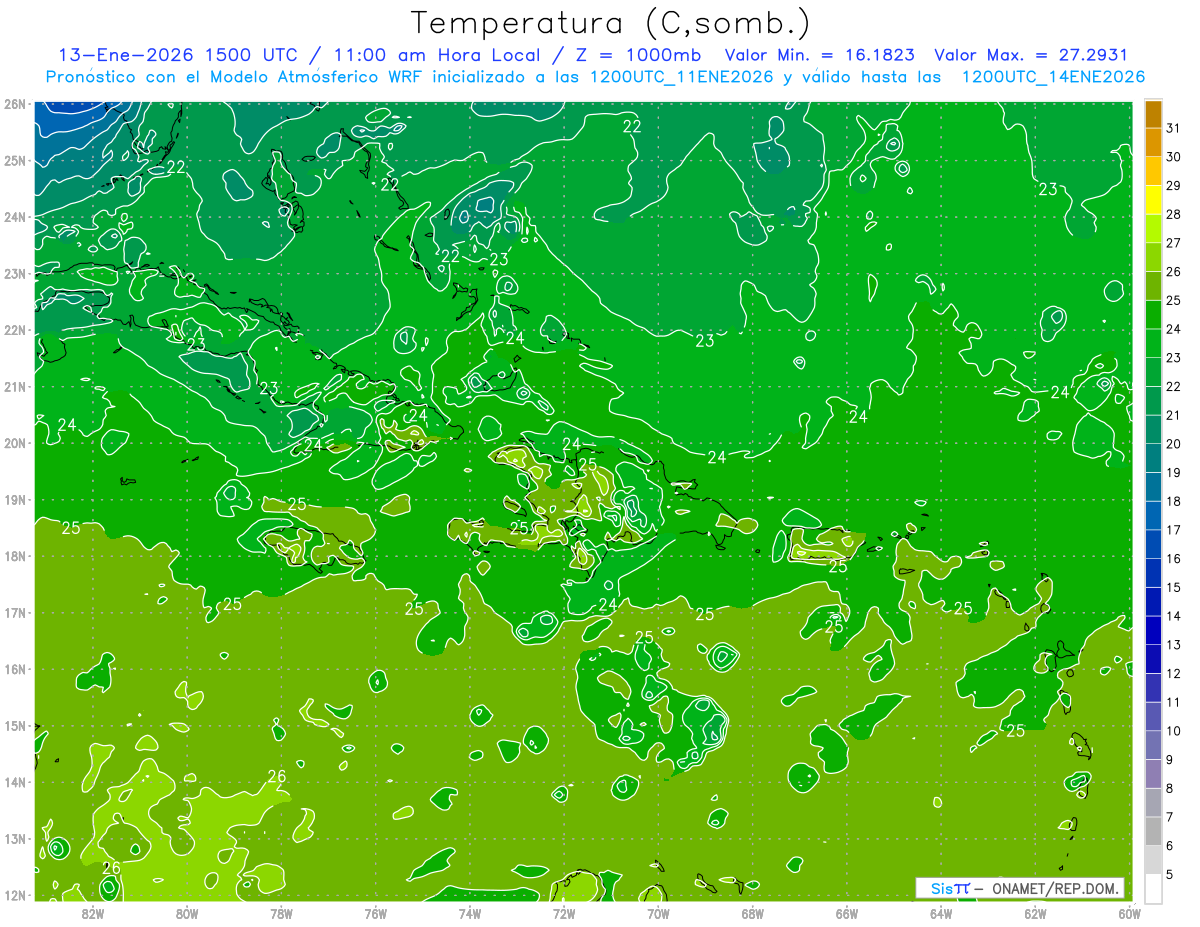The height and width of the screenshot is (927, 1200).
Task: Click the 62W longitude axis label
Action: coord(1035,913)
